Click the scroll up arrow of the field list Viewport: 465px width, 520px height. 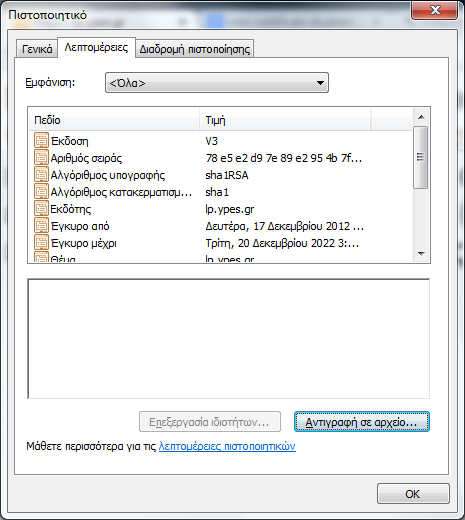(x=421, y=117)
